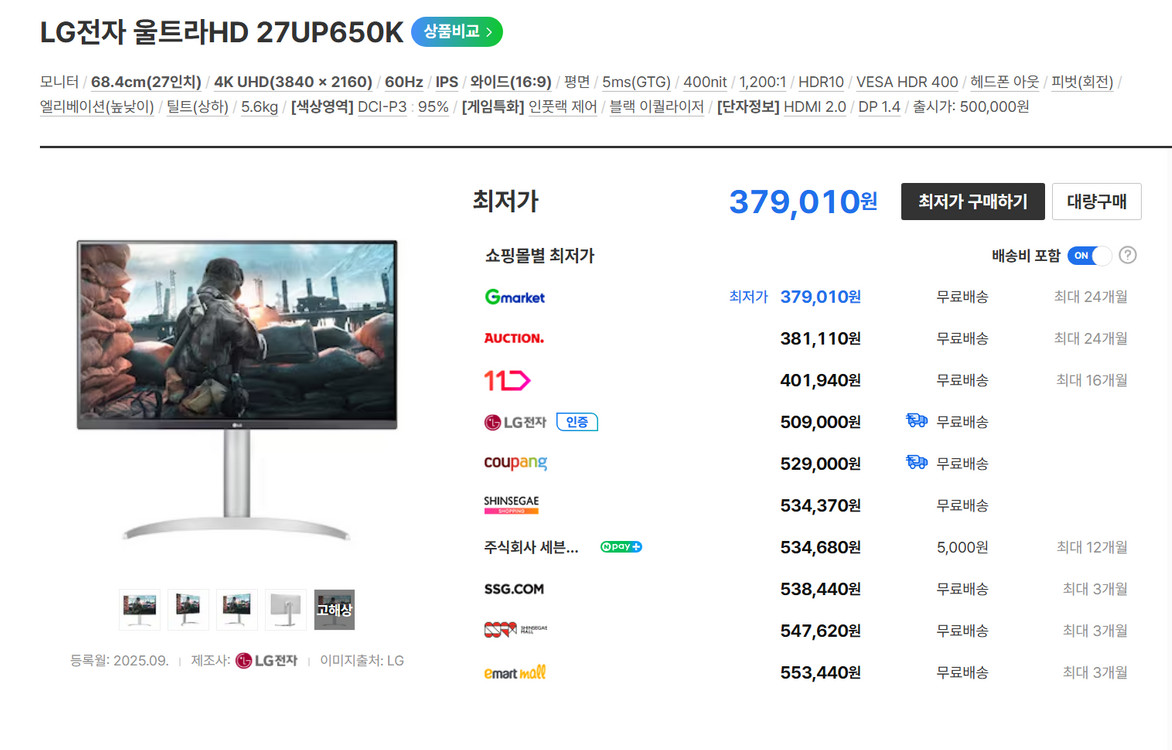Click the 68.4cm(27인치) spec link
Viewport: 1172px width, 750px height.
click(146, 82)
